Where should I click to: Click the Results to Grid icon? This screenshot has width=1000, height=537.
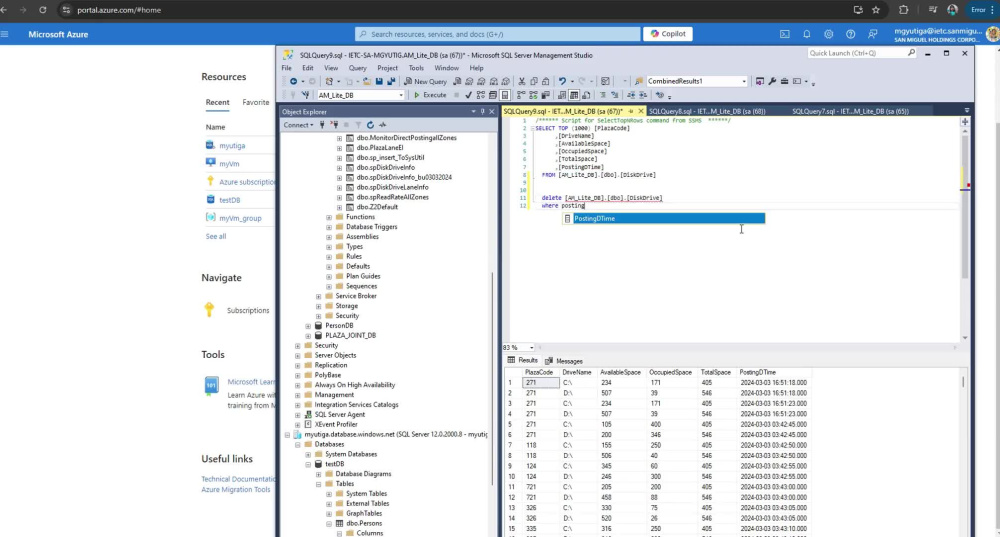pyautogui.click(x=574, y=95)
